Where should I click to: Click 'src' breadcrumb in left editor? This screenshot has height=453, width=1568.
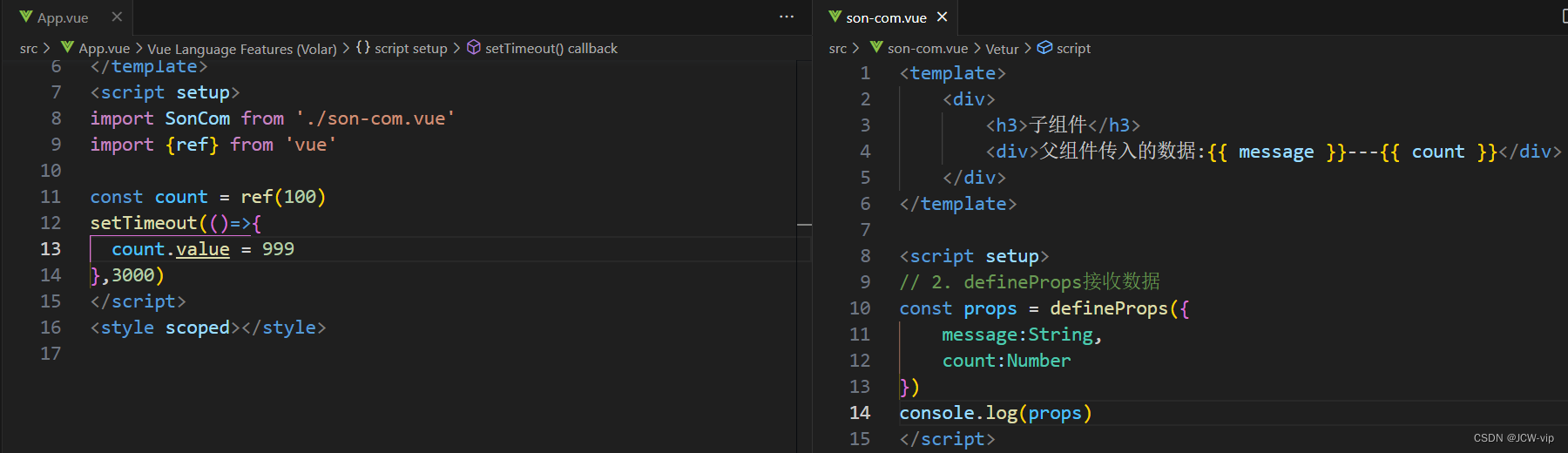click(29, 49)
